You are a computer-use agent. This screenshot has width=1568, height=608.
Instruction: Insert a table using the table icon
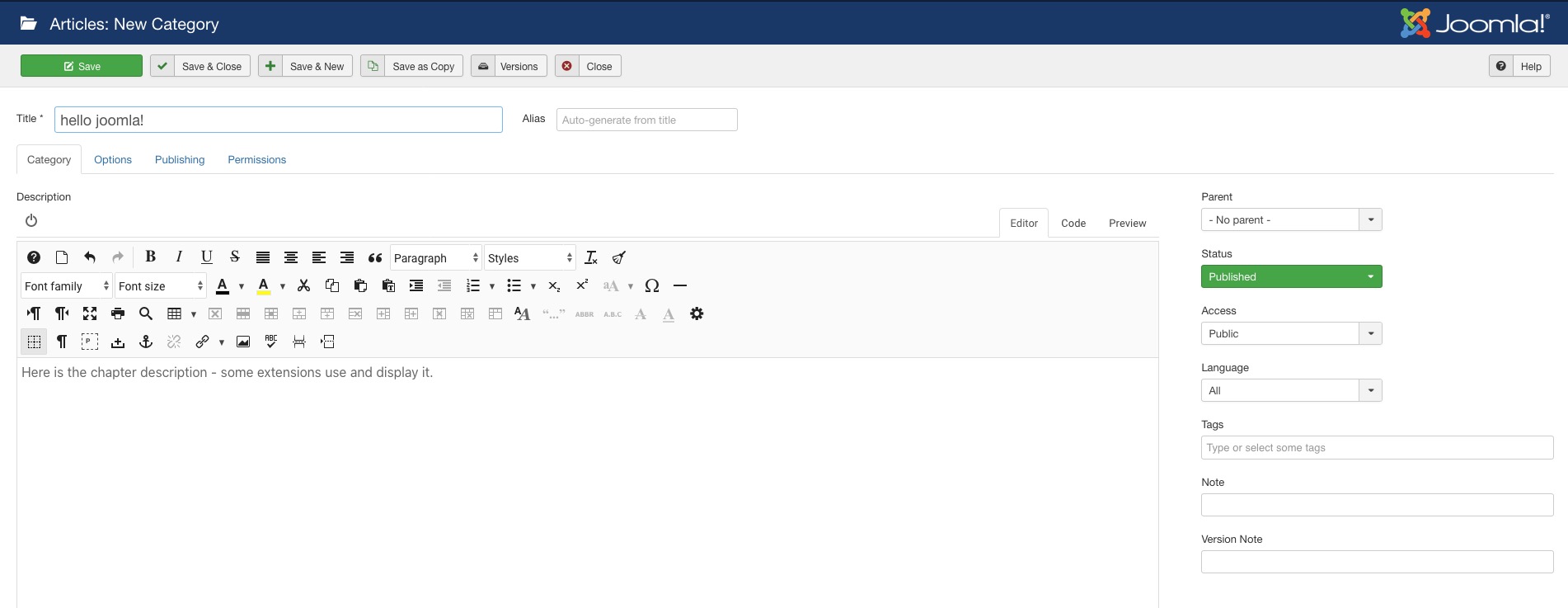point(175,313)
